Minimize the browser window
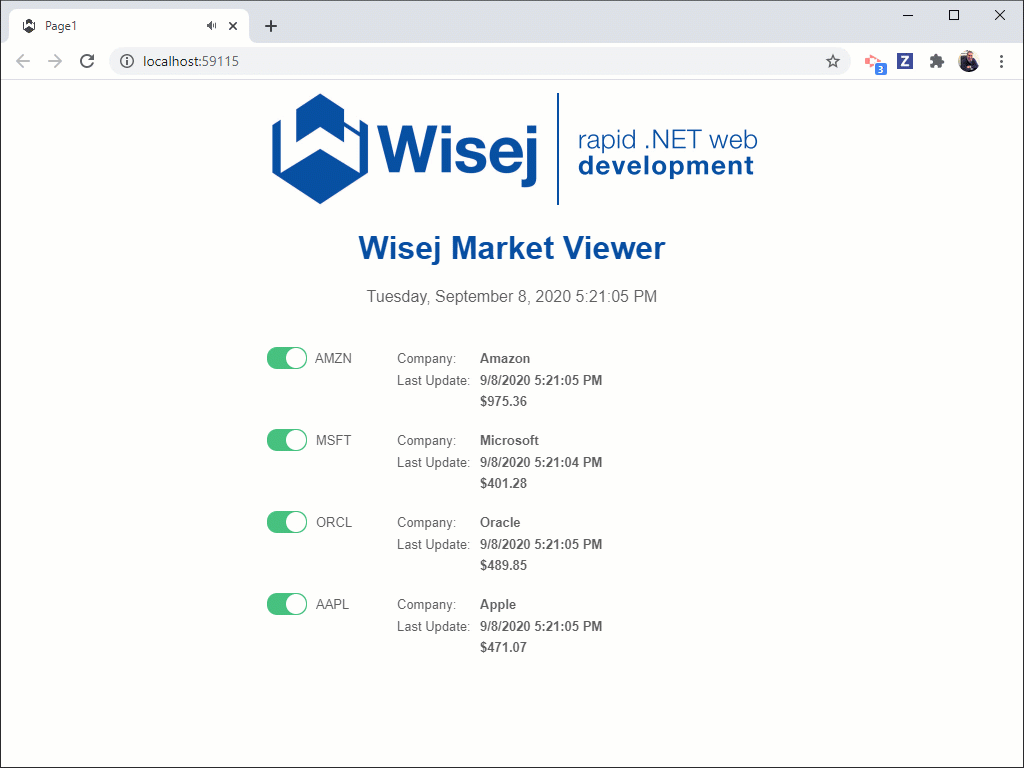This screenshot has width=1024, height=768. (908, 15)
